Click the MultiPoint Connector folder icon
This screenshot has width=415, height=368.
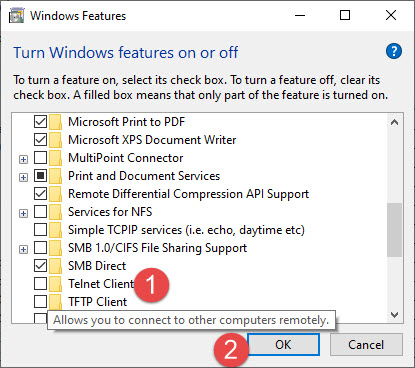[55, 158]
